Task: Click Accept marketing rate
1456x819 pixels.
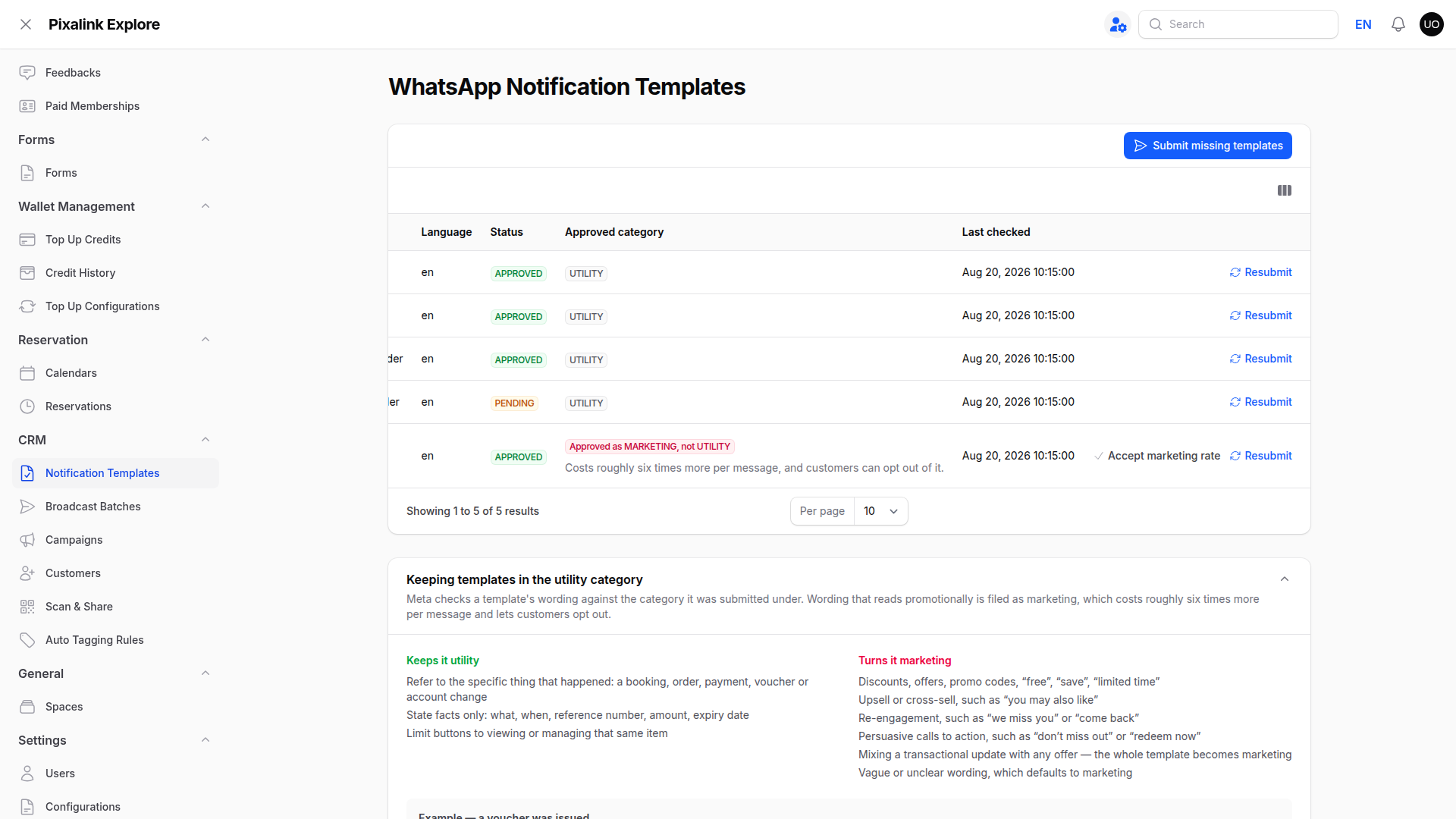Action: click(x=1157, y=456)
